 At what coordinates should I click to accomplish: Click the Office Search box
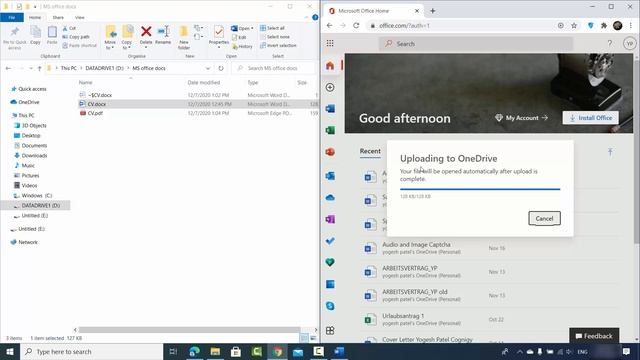click(x=476, y=44)
